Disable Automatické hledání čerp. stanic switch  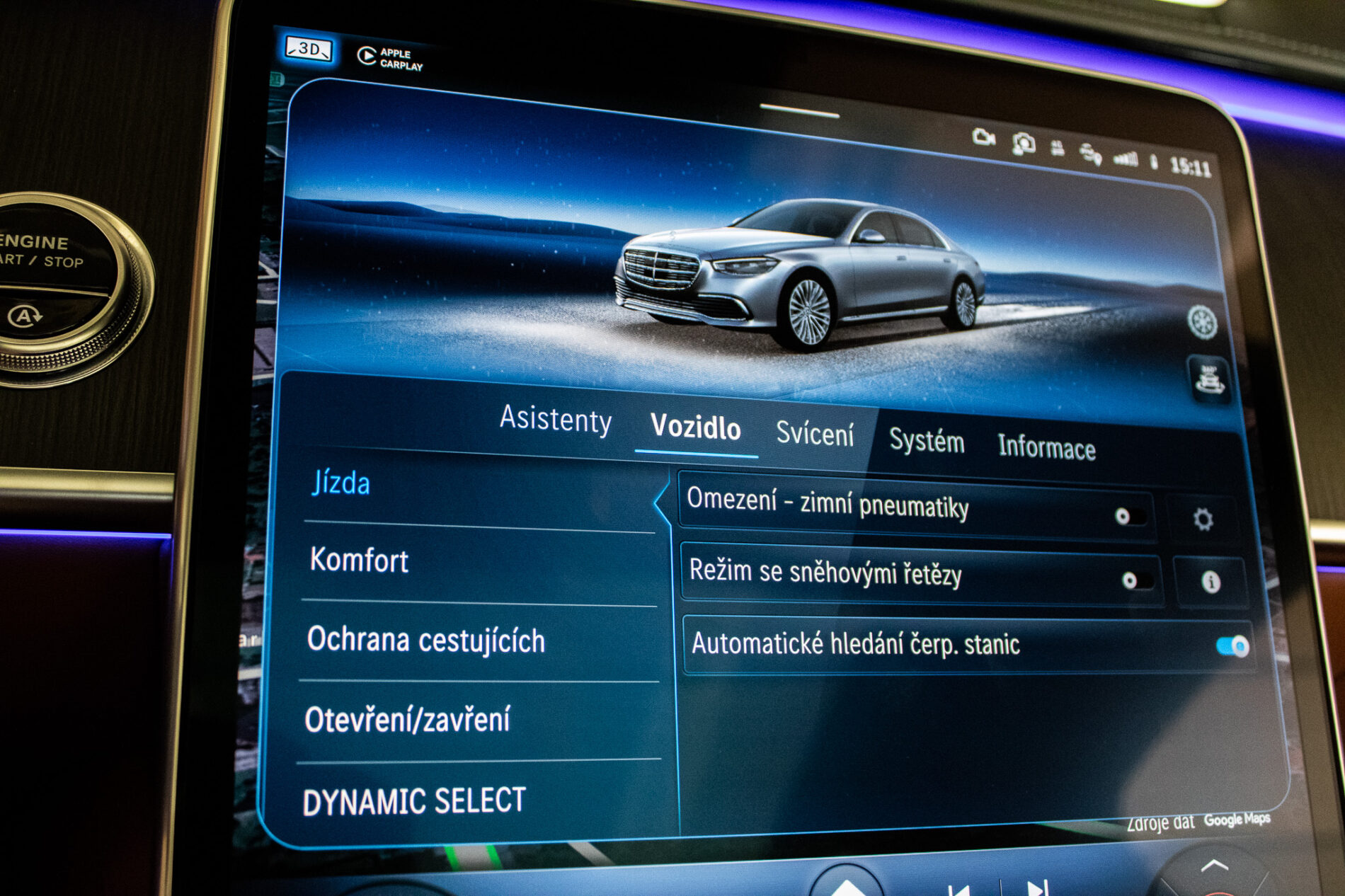coord(1232,646)
